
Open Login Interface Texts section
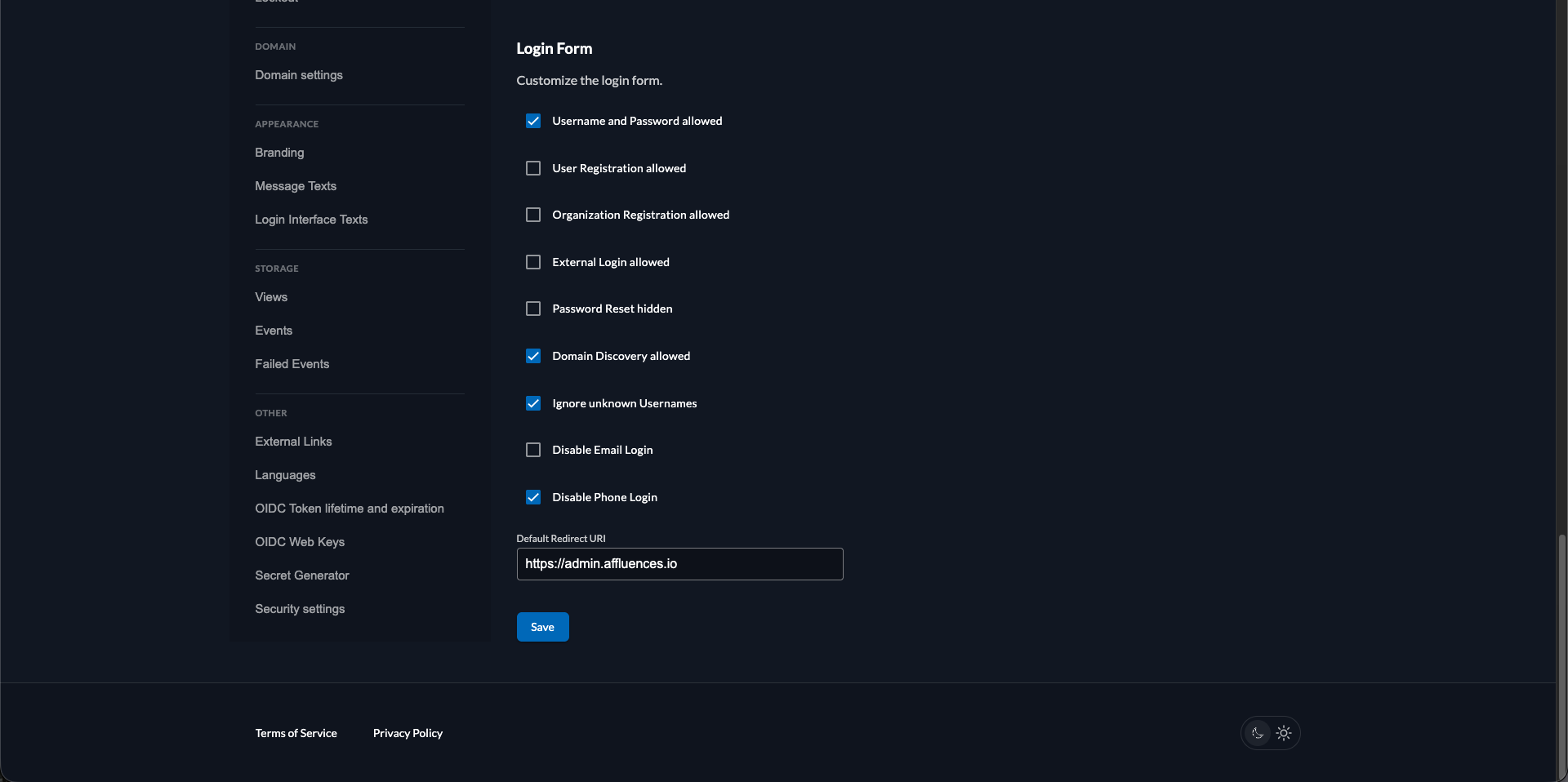[x=311, y=220]
